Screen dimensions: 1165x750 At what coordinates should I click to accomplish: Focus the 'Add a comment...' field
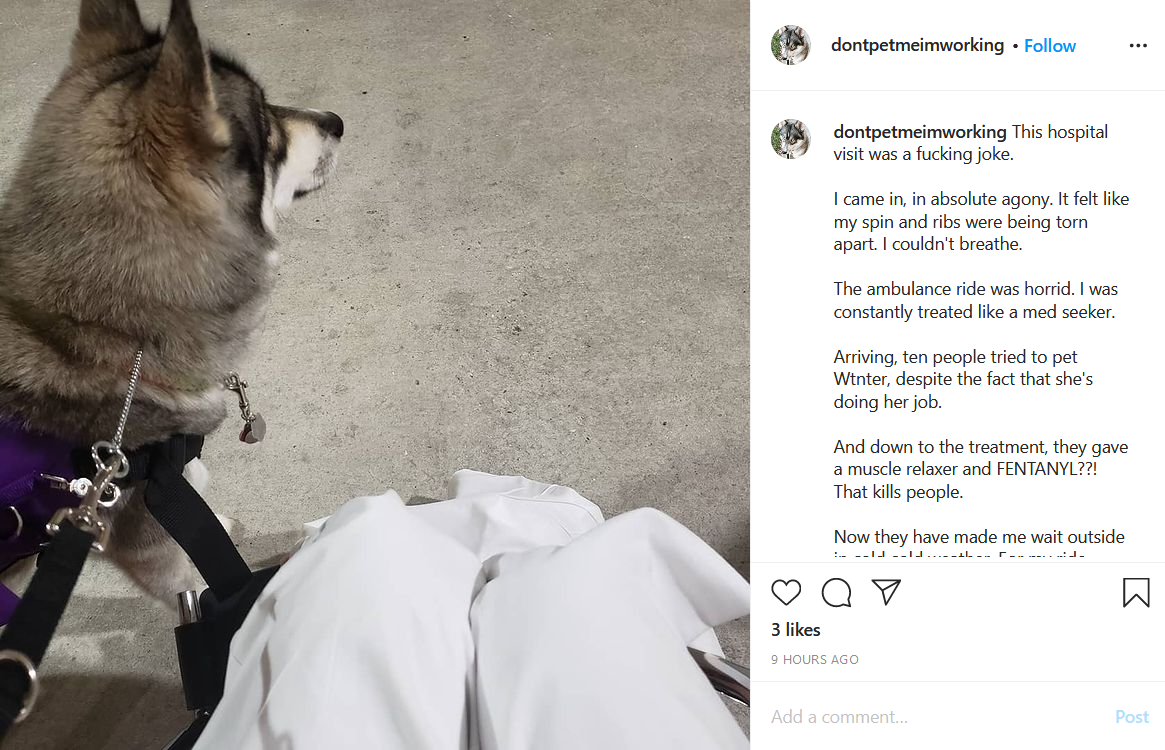pos(936,717)
